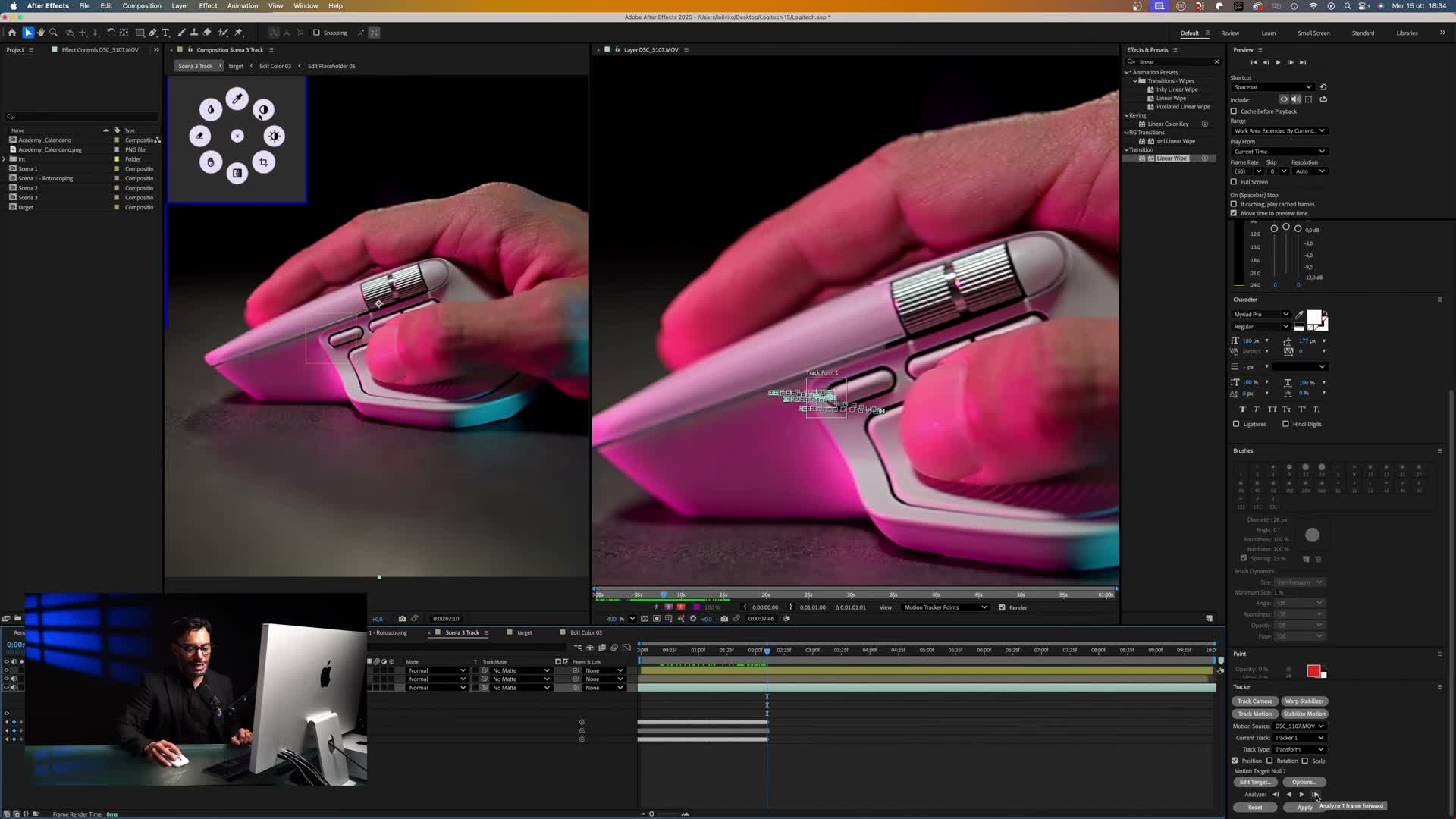Take snapshot in Layer viewer
Screen dimensions: 1456x819
point(724,619)
